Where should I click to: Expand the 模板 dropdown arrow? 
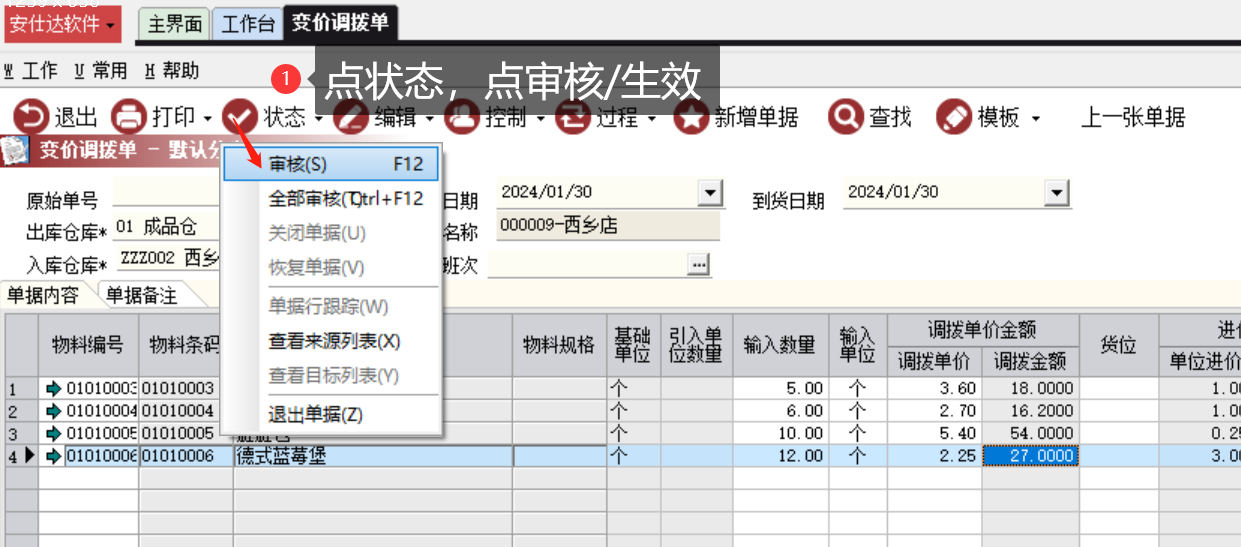point(1035,119)
